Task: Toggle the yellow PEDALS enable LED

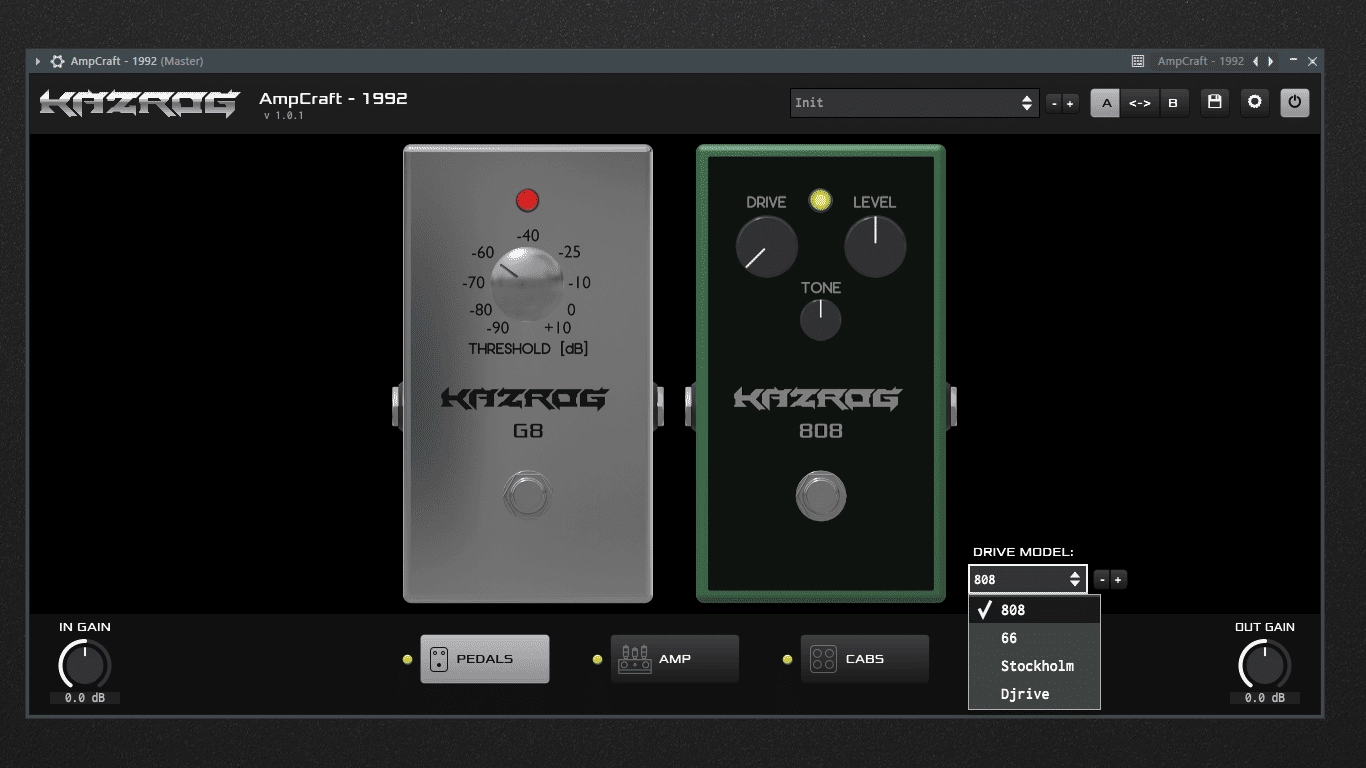Action: (407, 659)
